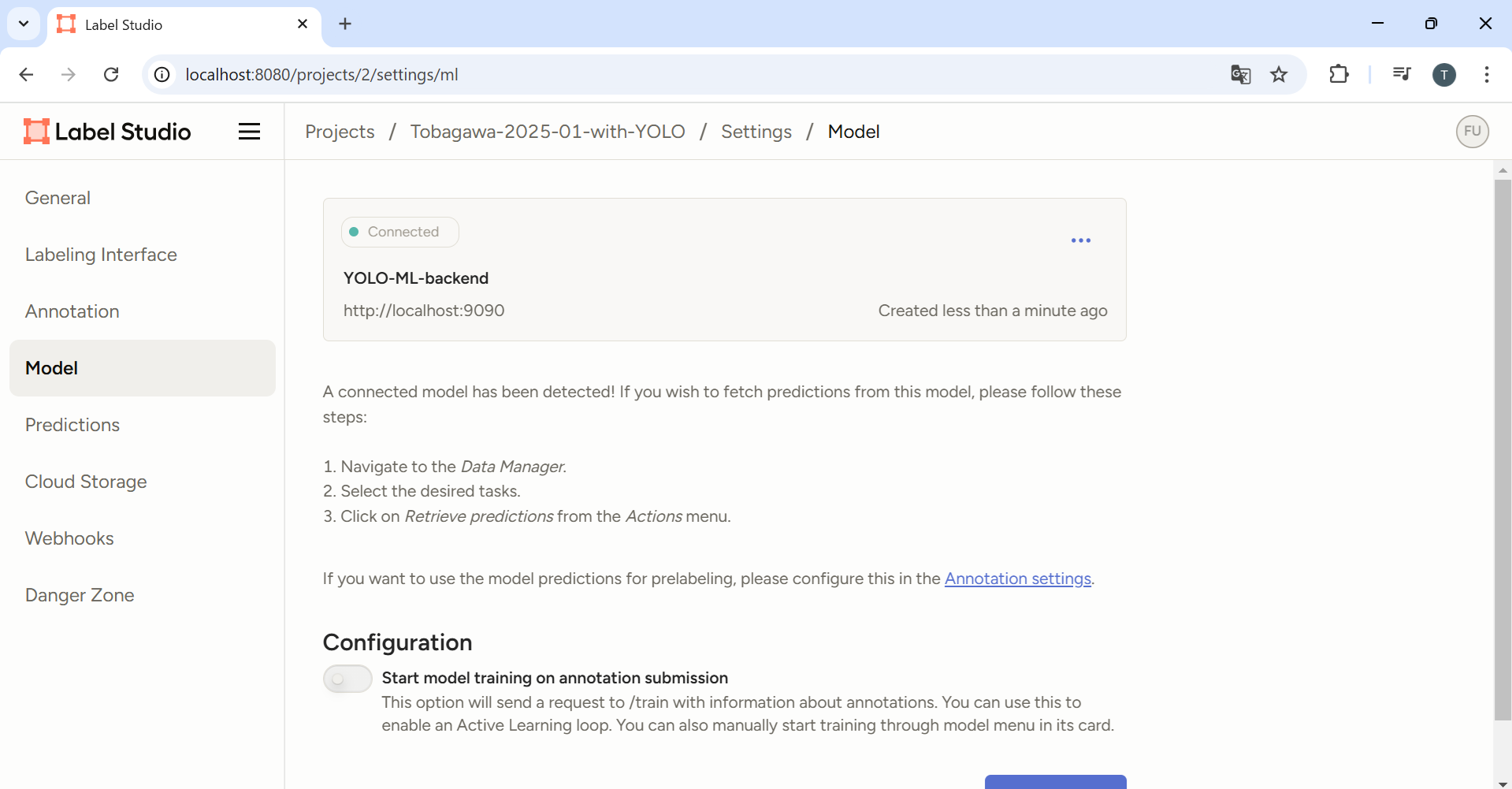Open the three-dot menu on YOLO-ML-backend card

[1081, 240]
